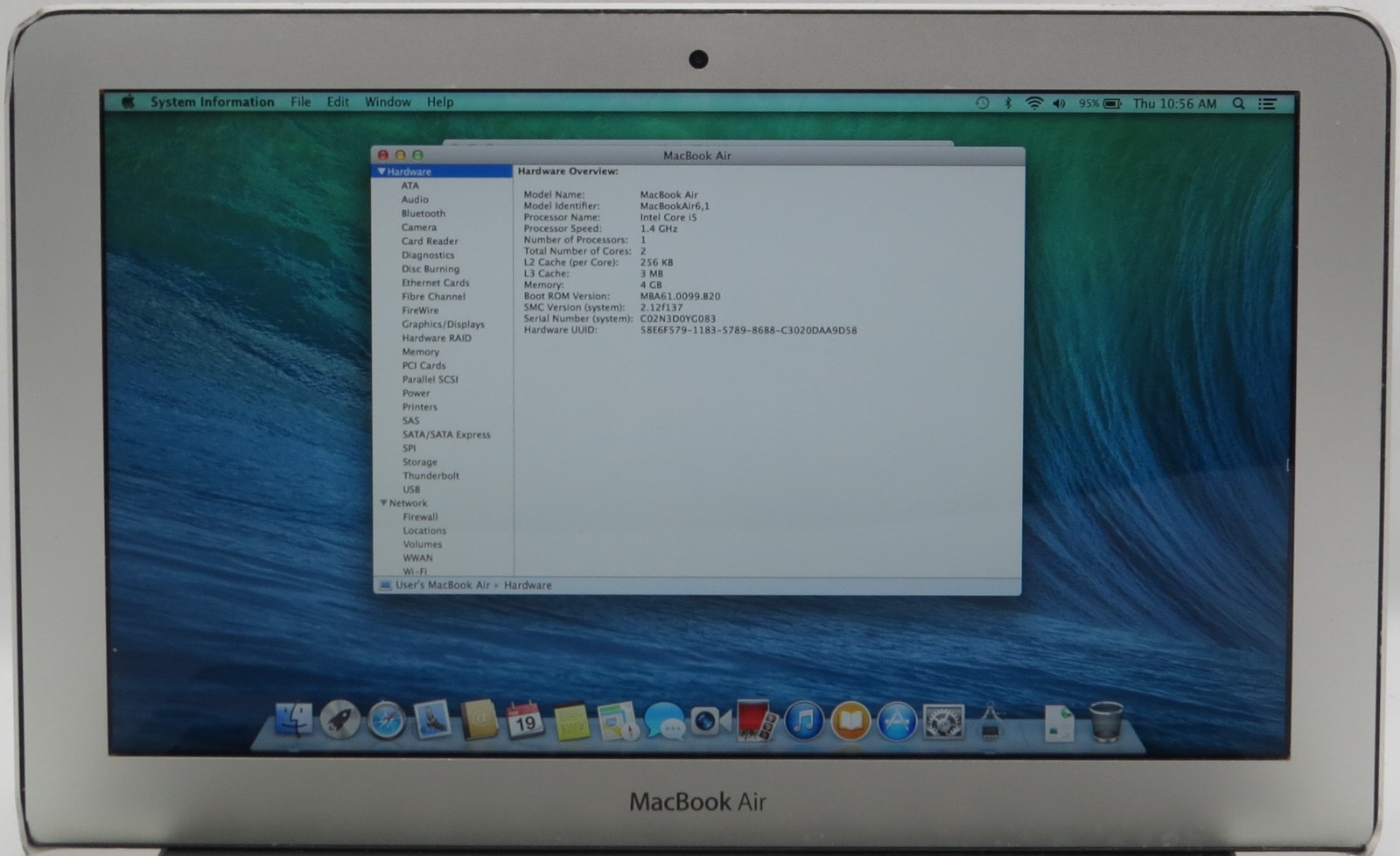Select Disc Burning in the sidebar
The height and width of the screenshot is (856, 1400).
(430, 269)
